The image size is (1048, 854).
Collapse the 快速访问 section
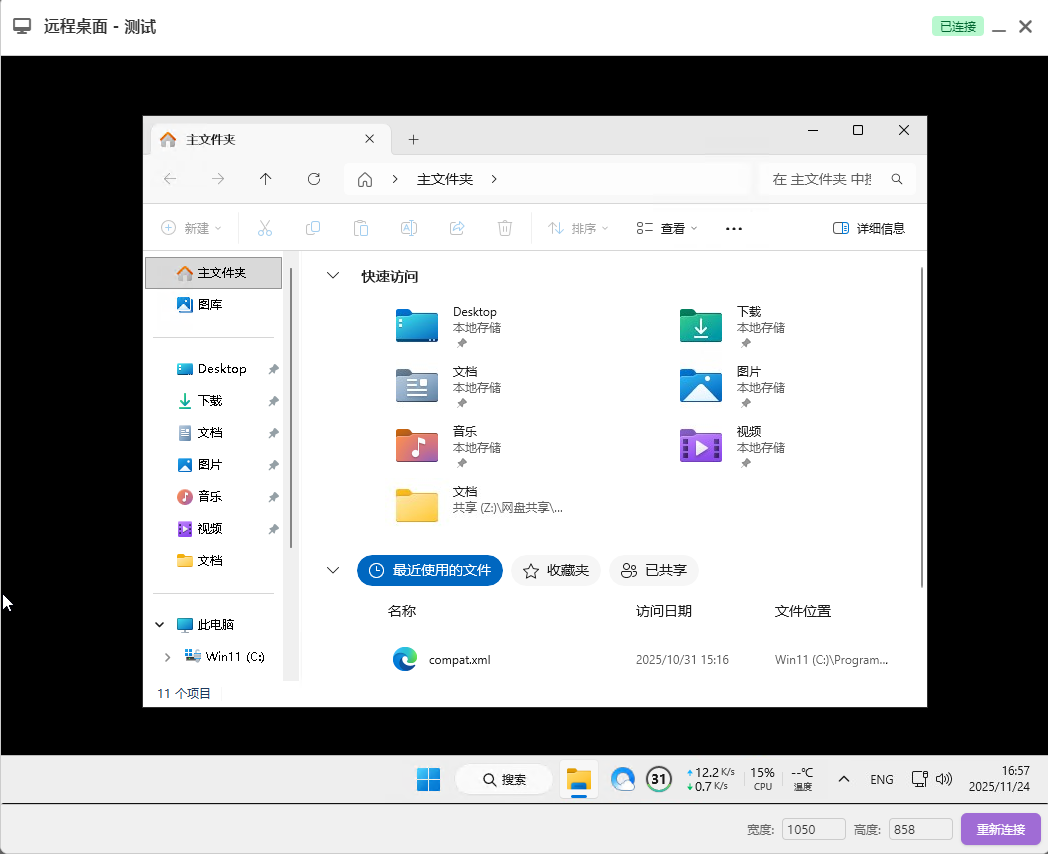333,276
